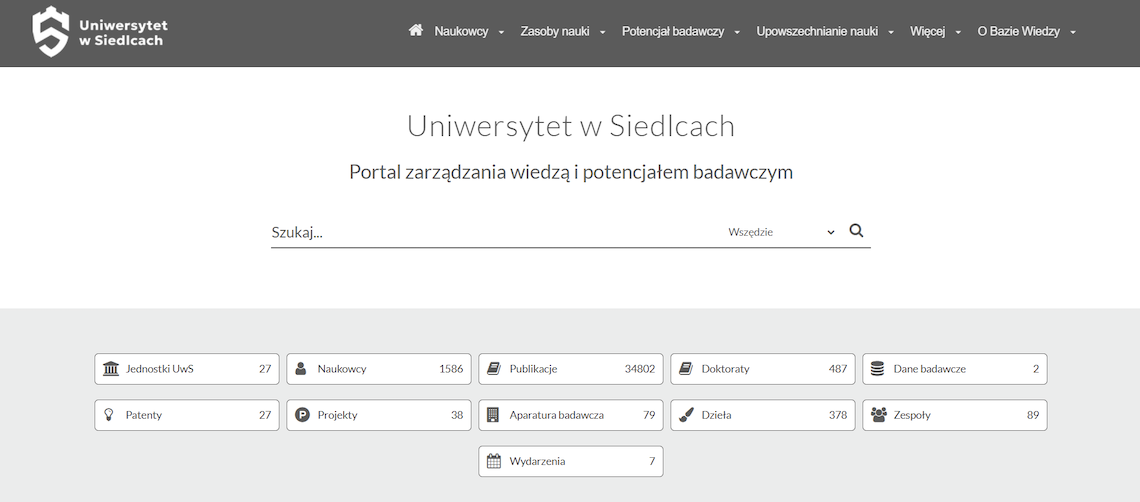
Task: Open the Zasoby nauki menu
Action: (x=555, y=31)
